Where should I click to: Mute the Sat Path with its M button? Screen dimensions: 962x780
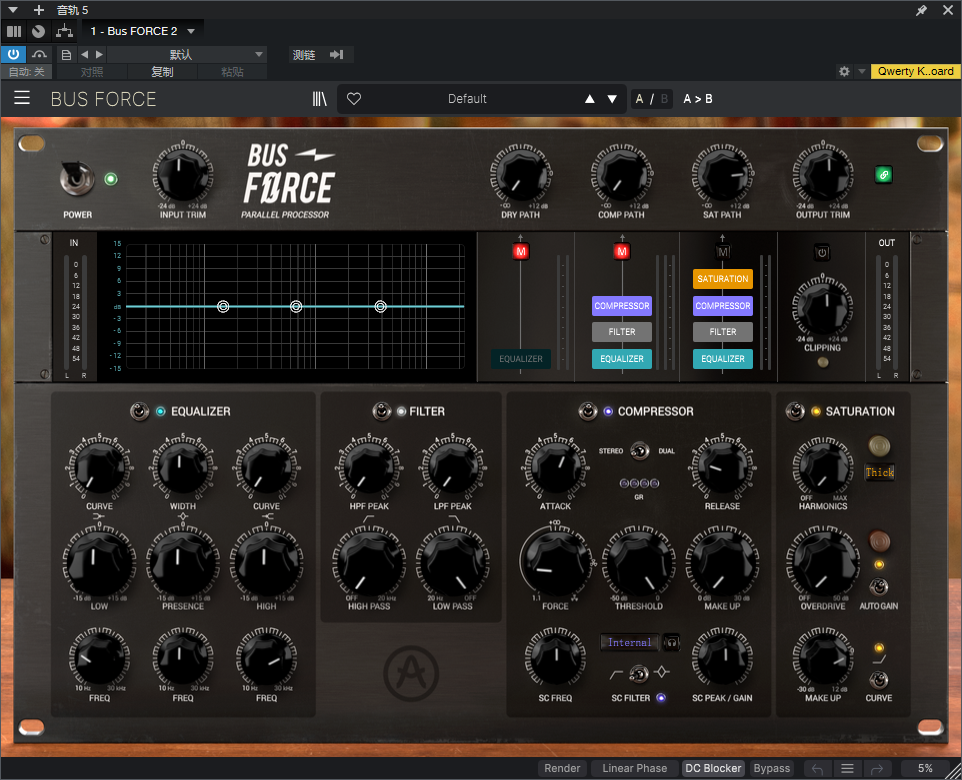[723, 252]
